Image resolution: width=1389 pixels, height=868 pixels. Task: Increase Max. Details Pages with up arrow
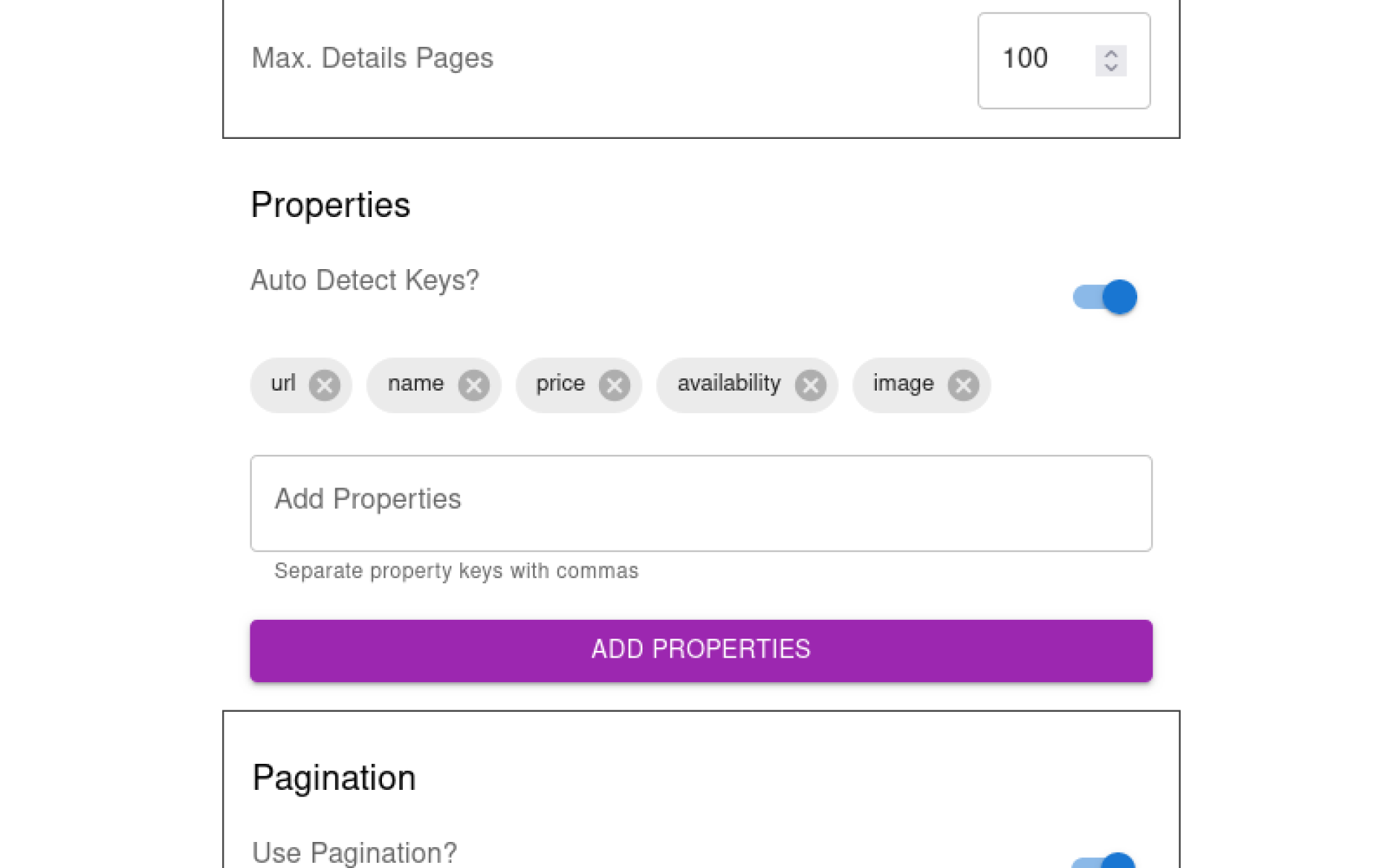1110,54
